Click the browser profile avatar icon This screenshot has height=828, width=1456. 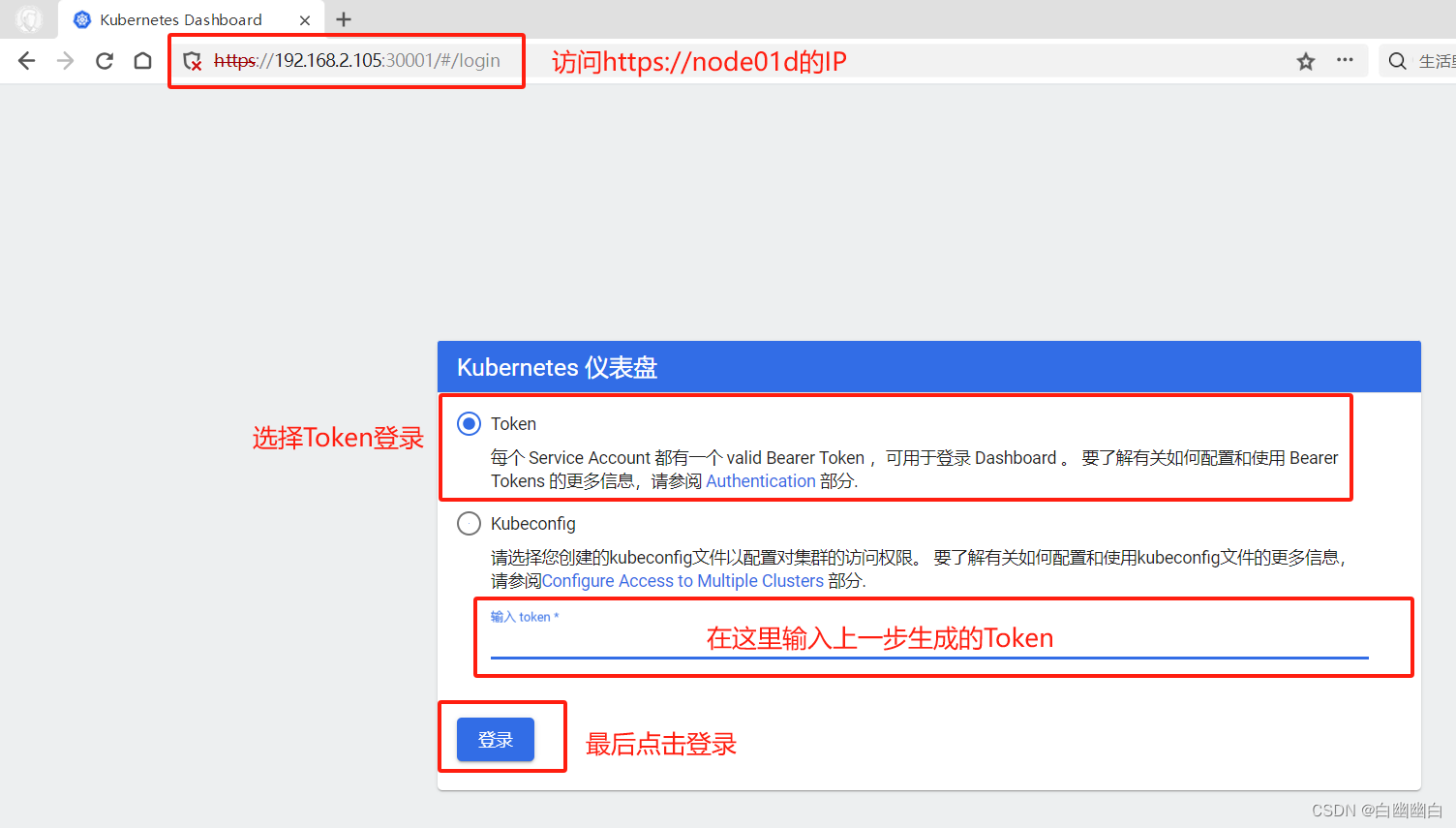click(x=29, y=19)
